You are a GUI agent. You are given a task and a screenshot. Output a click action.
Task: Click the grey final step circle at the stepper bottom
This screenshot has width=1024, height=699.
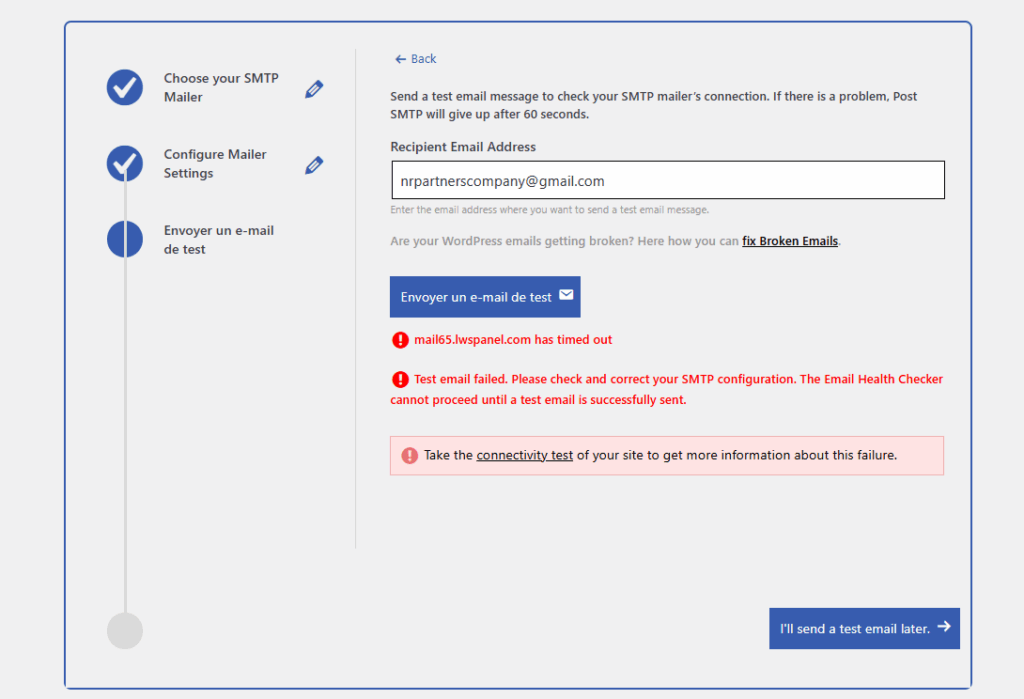tap(125, 631)
